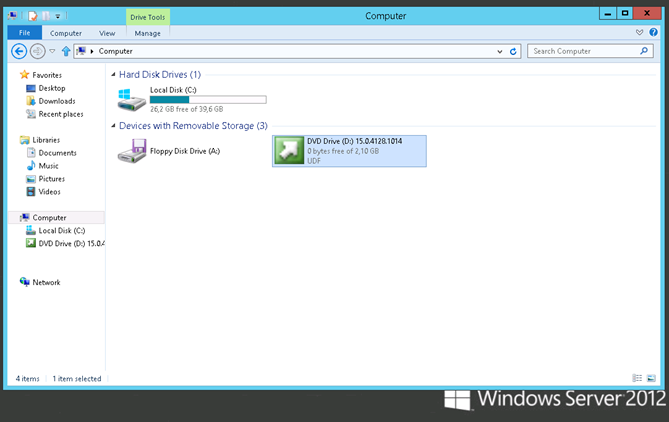The image size is (669, 422).
Task: Click the Back navigation arrow
Action: [18, 51]
